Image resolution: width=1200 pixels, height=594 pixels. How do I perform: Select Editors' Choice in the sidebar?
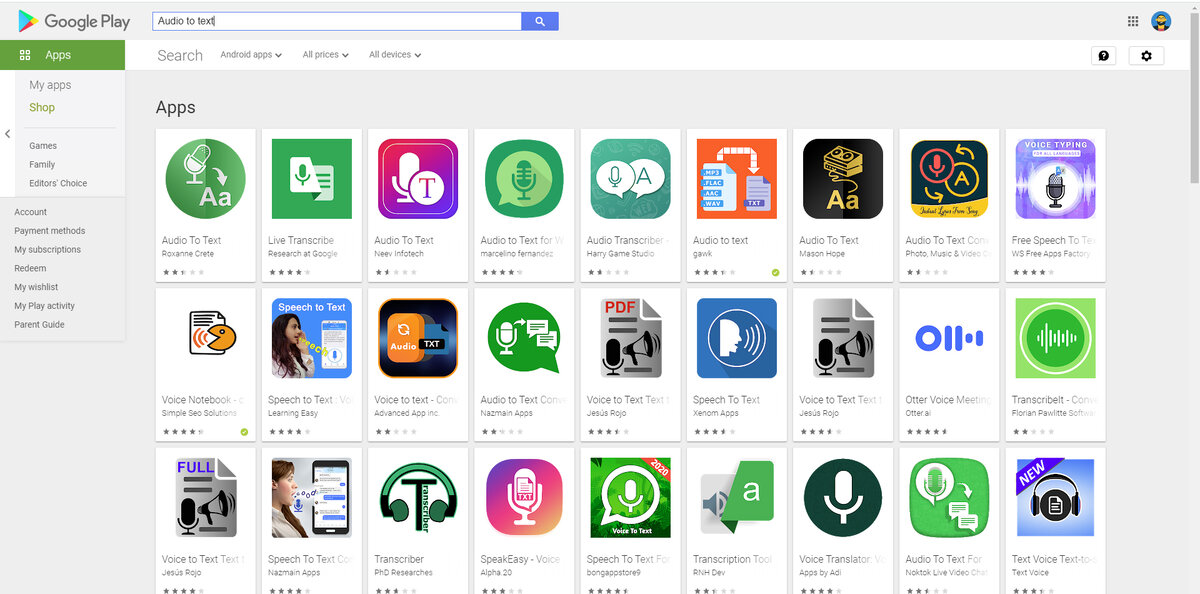click(x=60, y=183)
